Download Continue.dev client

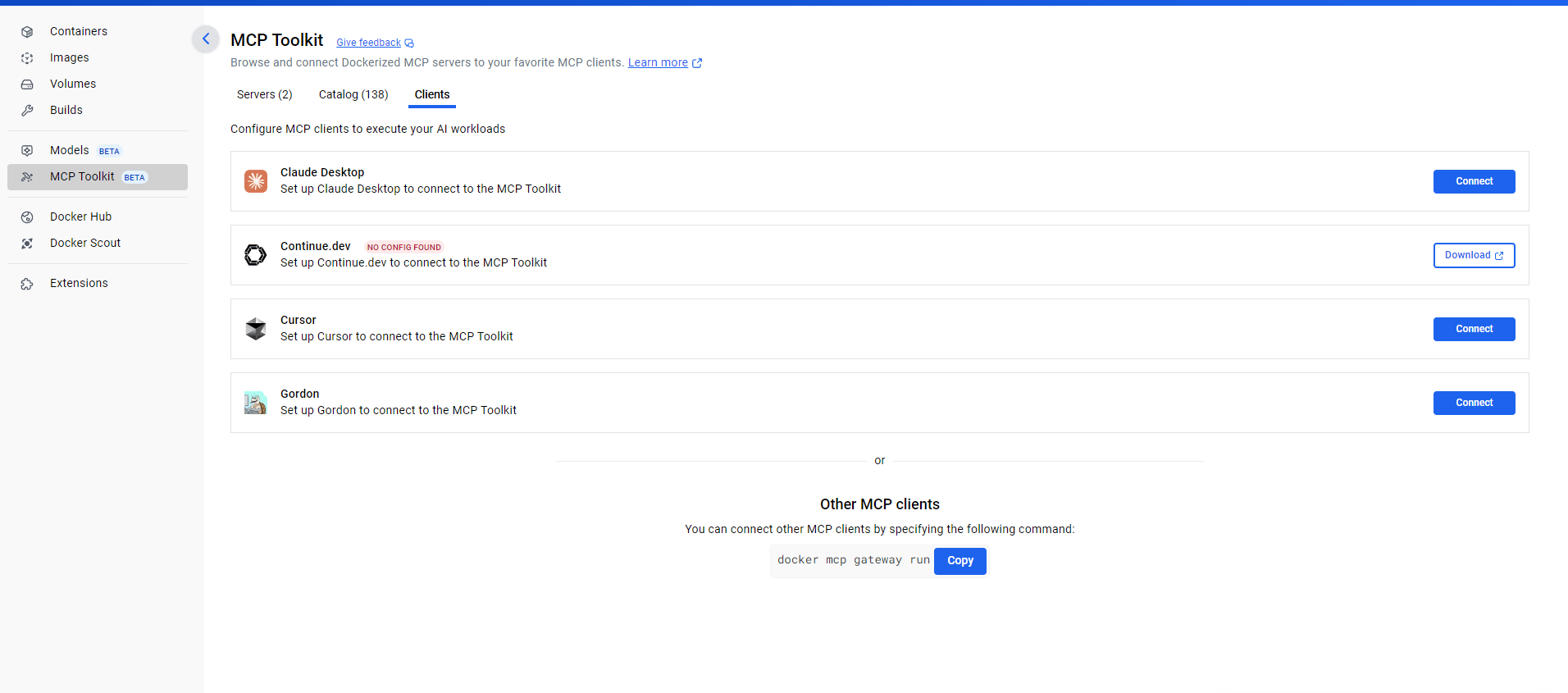coord(1474,255)
